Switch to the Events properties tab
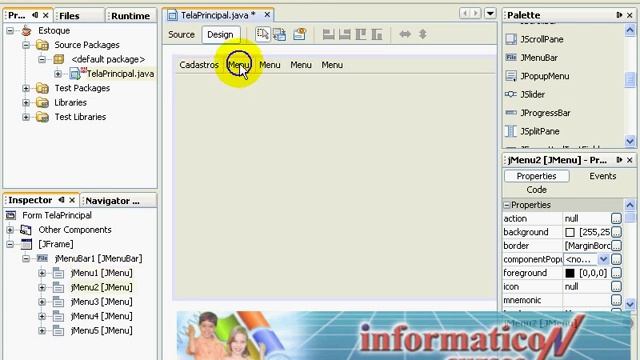The height and width of the screenshot is (360, 640). 602,176
